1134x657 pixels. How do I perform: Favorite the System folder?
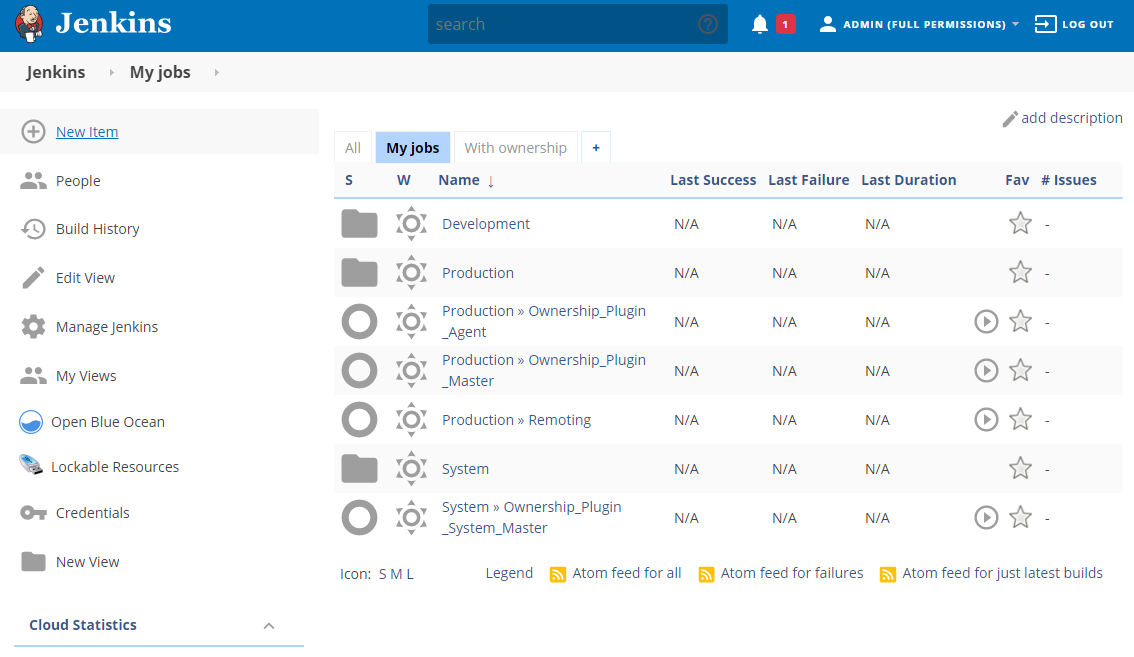(1020, 468)
